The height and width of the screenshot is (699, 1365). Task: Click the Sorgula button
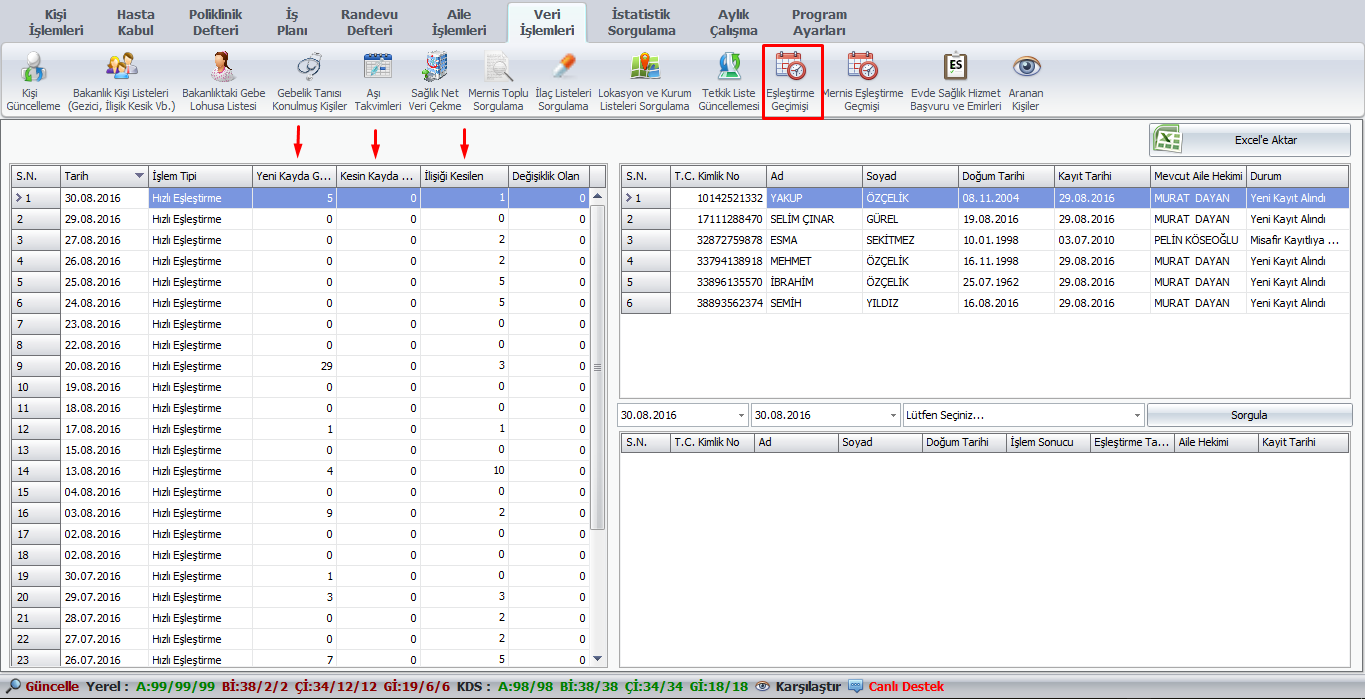pyautogui.click(x=1248, y=415)
